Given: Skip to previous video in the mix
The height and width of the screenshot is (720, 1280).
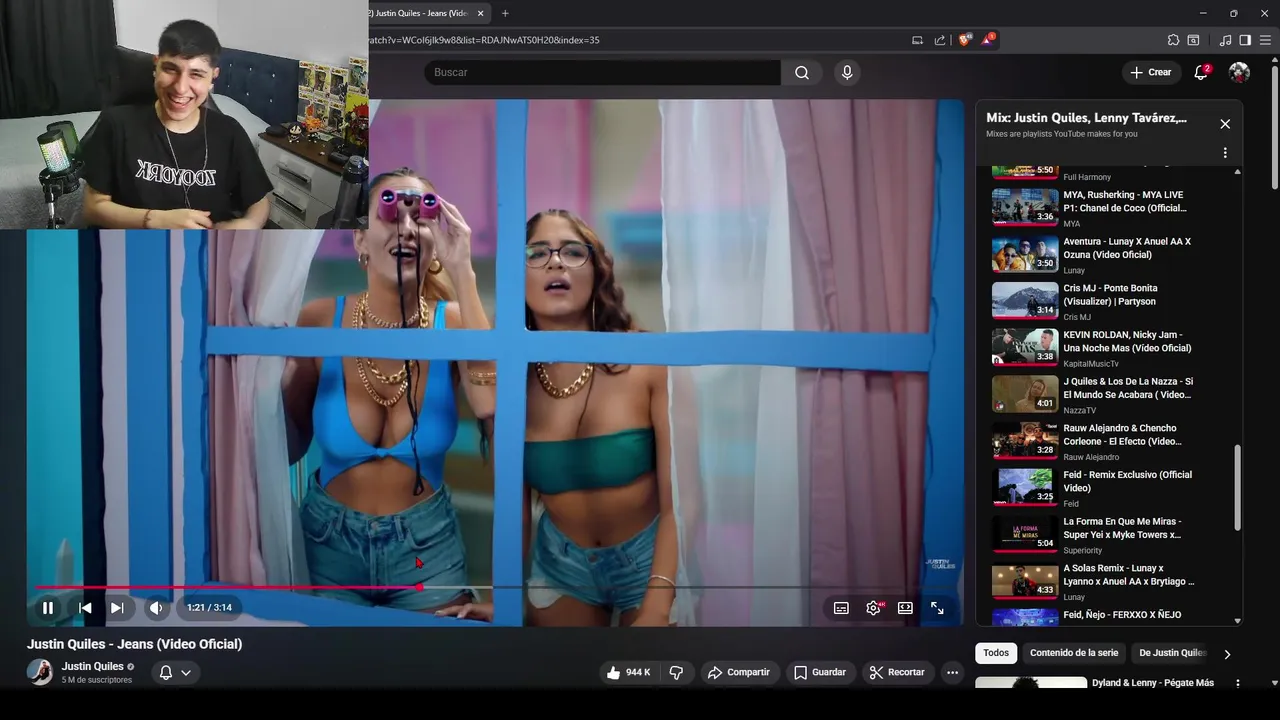Looking at the screenshot, I should (x=85, y=608).
